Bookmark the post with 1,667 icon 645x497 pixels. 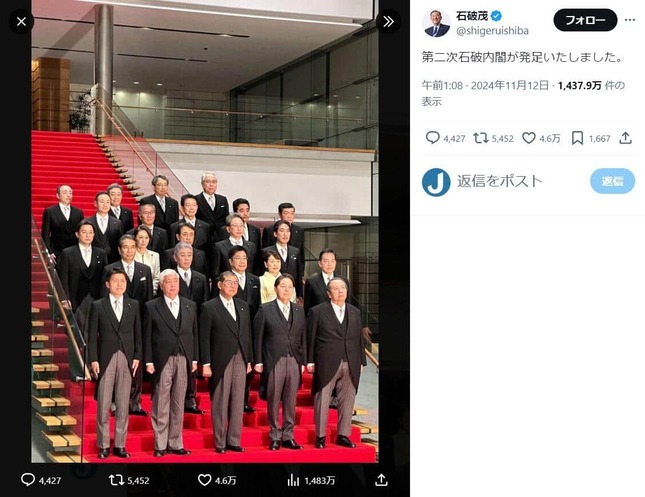point(579,138)
